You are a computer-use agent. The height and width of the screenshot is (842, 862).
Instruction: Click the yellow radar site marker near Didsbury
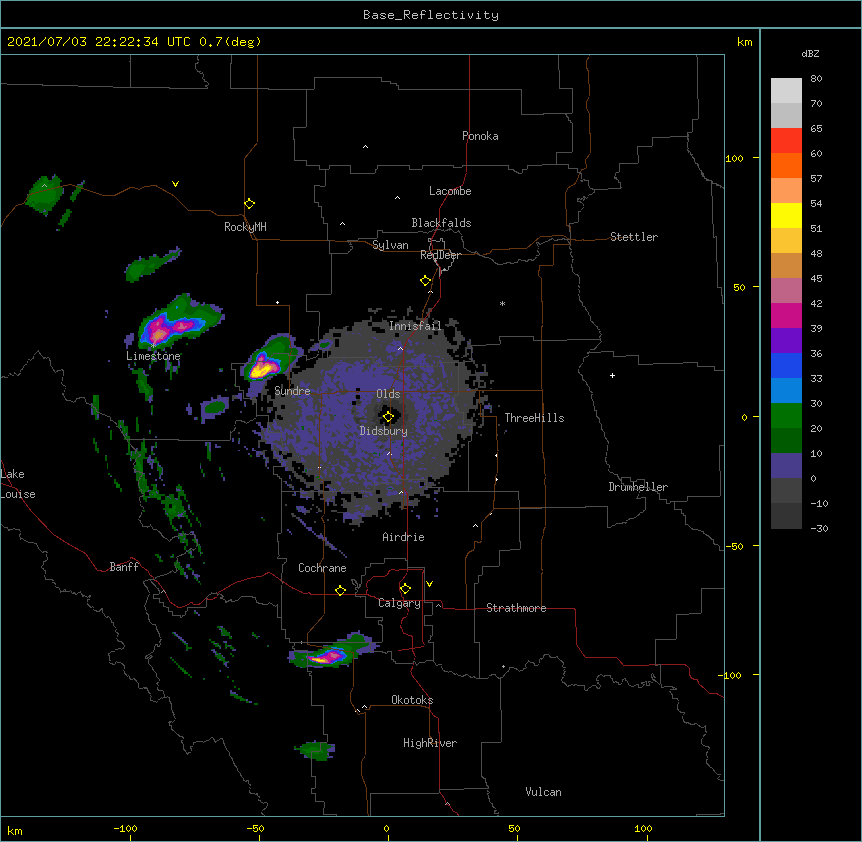tap(388, 417)
